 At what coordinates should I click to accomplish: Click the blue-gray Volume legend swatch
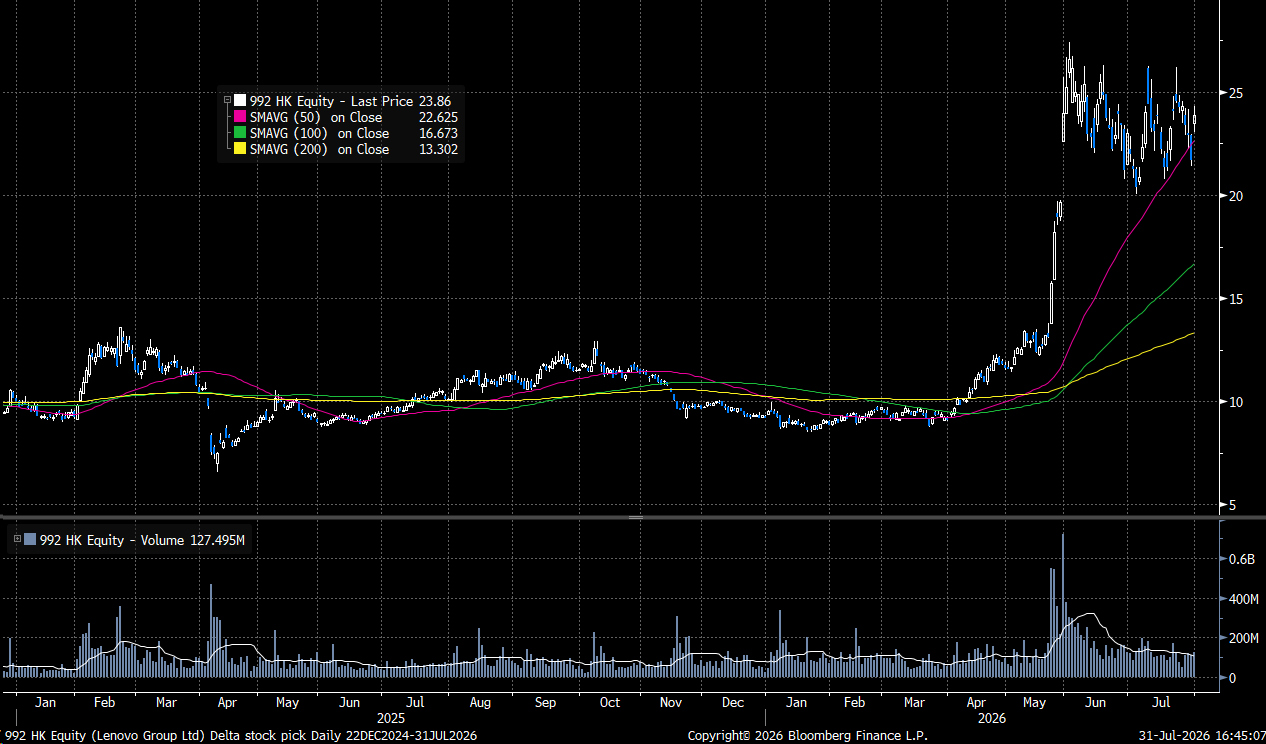coord(30,540)
